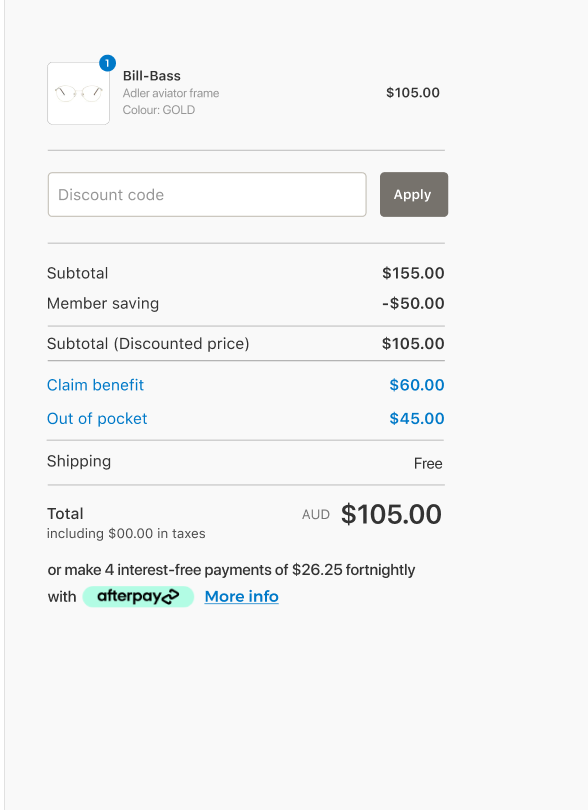The image size is (588, 810).
Task: Click the quantity badge on product image
Action: coord(107,64)
